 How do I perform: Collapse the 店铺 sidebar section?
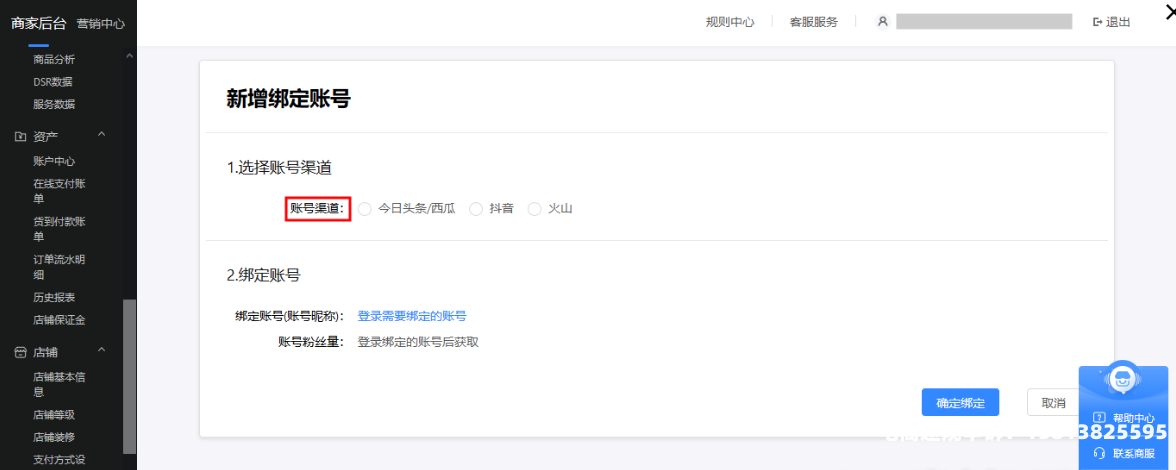coord(101,351)
